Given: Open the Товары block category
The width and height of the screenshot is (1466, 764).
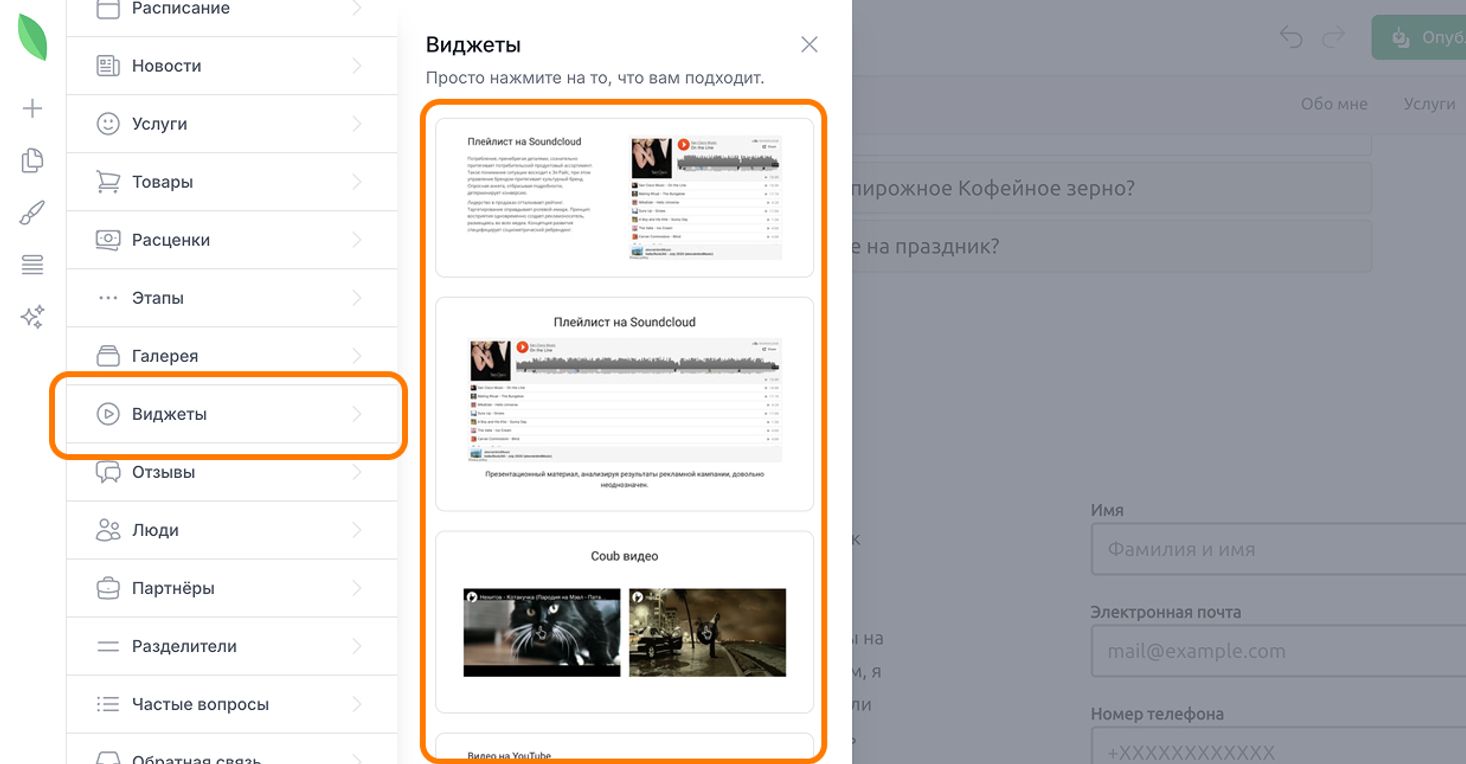Looking at the screenshot, I should coord(232,182).
